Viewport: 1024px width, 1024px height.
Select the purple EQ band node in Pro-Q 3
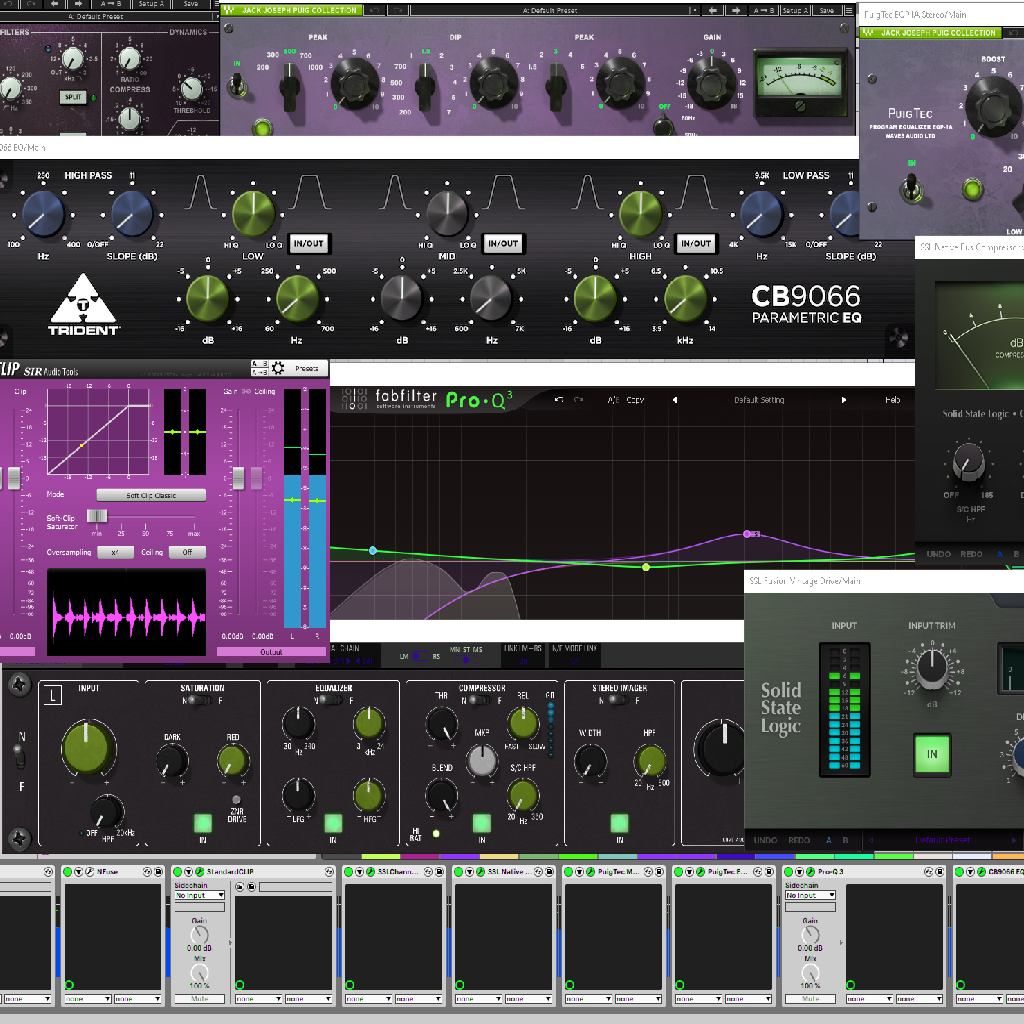point(748,534)
